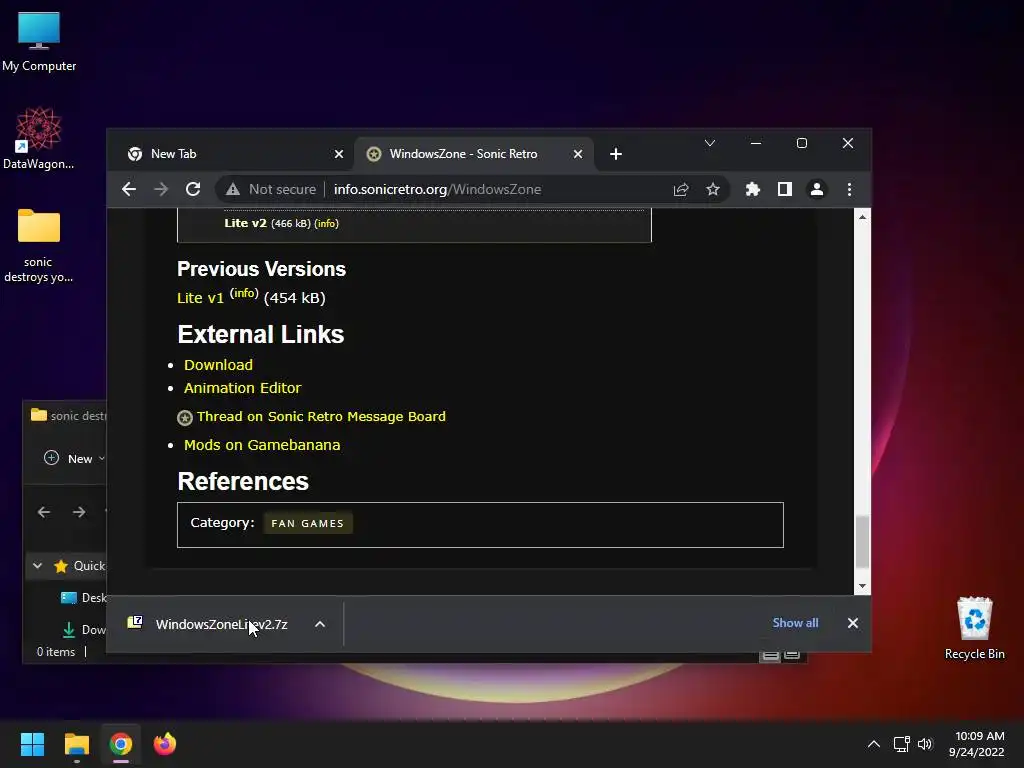Close the New Tab tab

[x=338, y=154]
